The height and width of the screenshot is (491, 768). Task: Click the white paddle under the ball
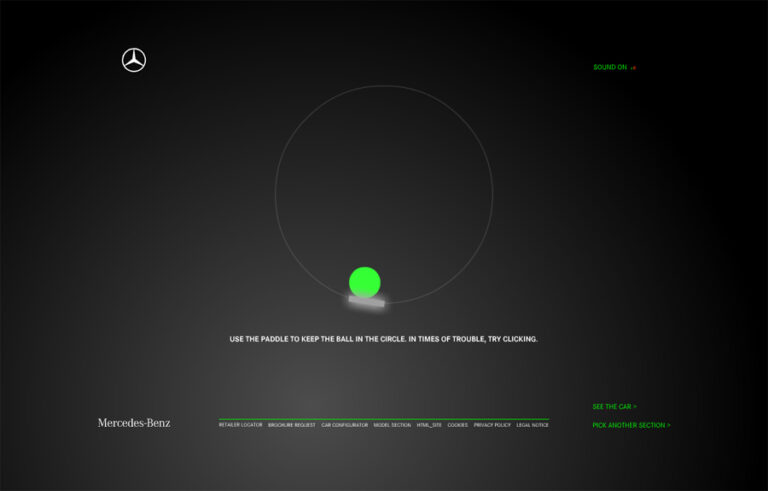click(367, 301)
